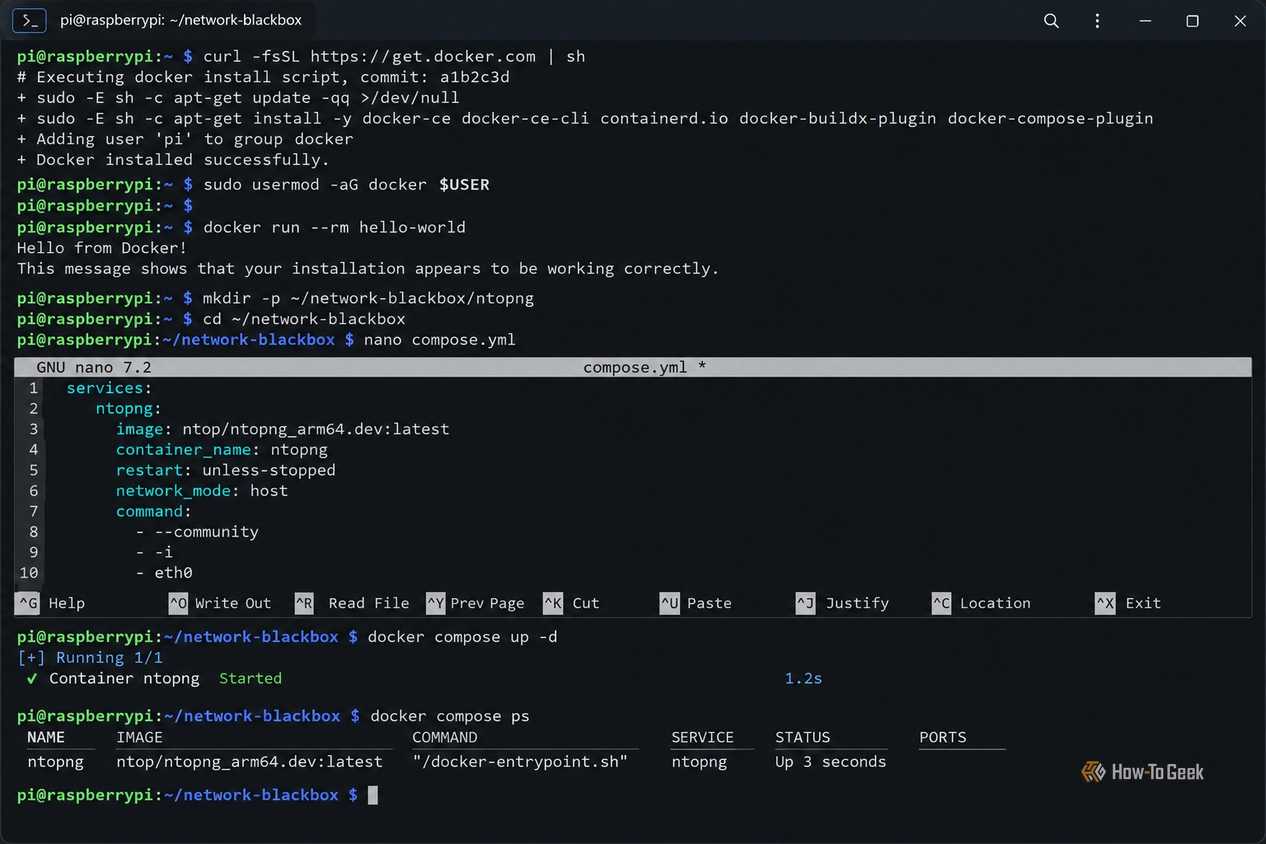Click nano ^C Location shortcut
This screenshot has width=1266, height=844.
click(x=981, y=603)
